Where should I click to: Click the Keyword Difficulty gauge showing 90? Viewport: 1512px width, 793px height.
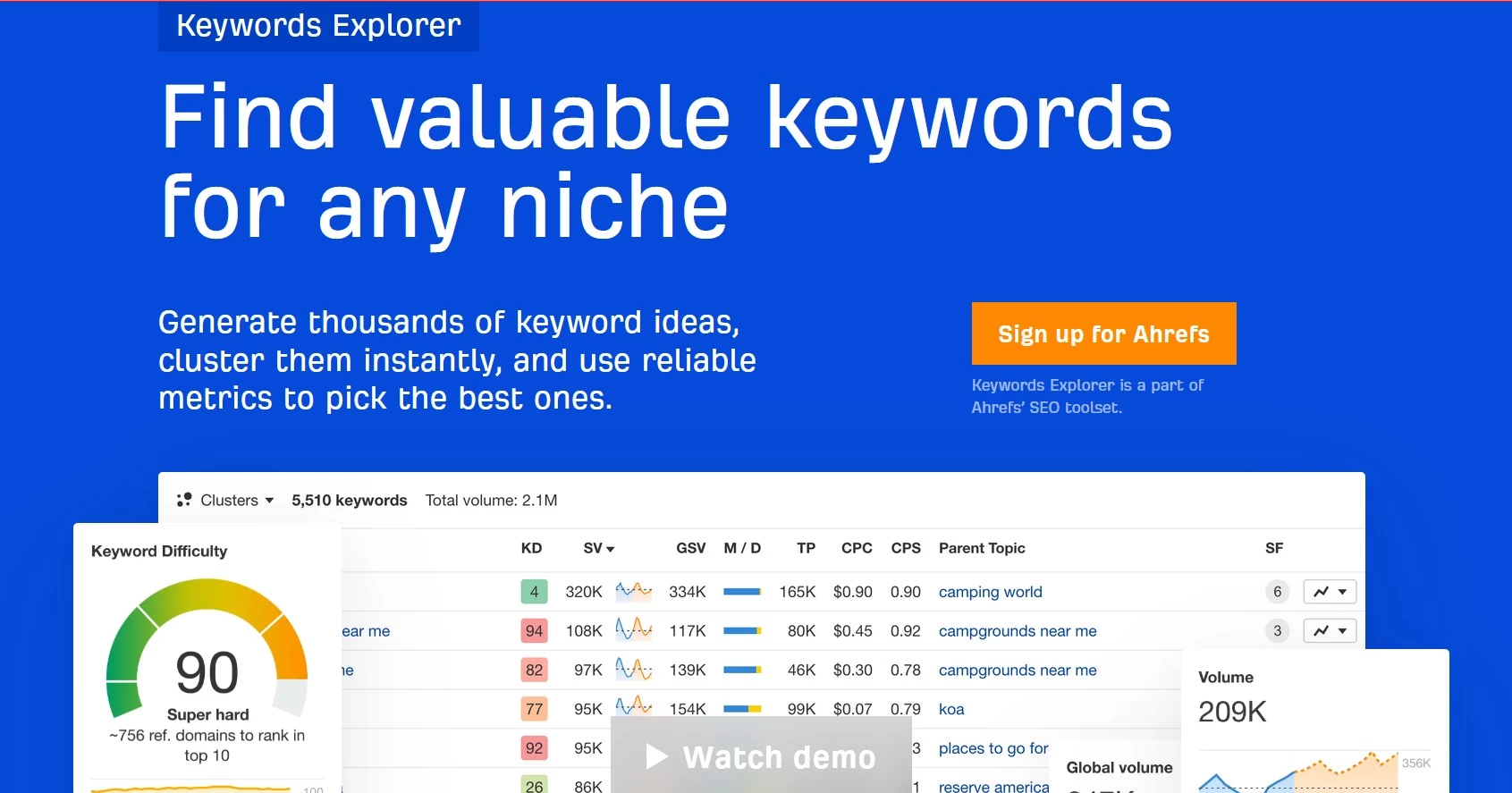click(207, 650)
